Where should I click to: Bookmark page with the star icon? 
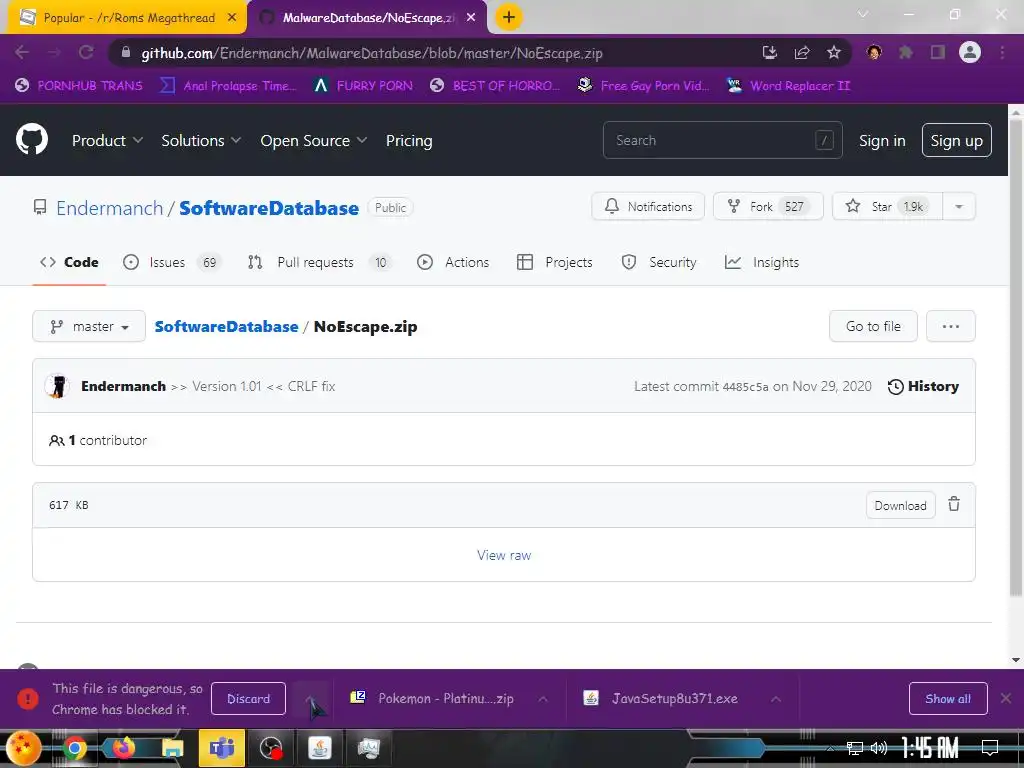pos(833,52)
